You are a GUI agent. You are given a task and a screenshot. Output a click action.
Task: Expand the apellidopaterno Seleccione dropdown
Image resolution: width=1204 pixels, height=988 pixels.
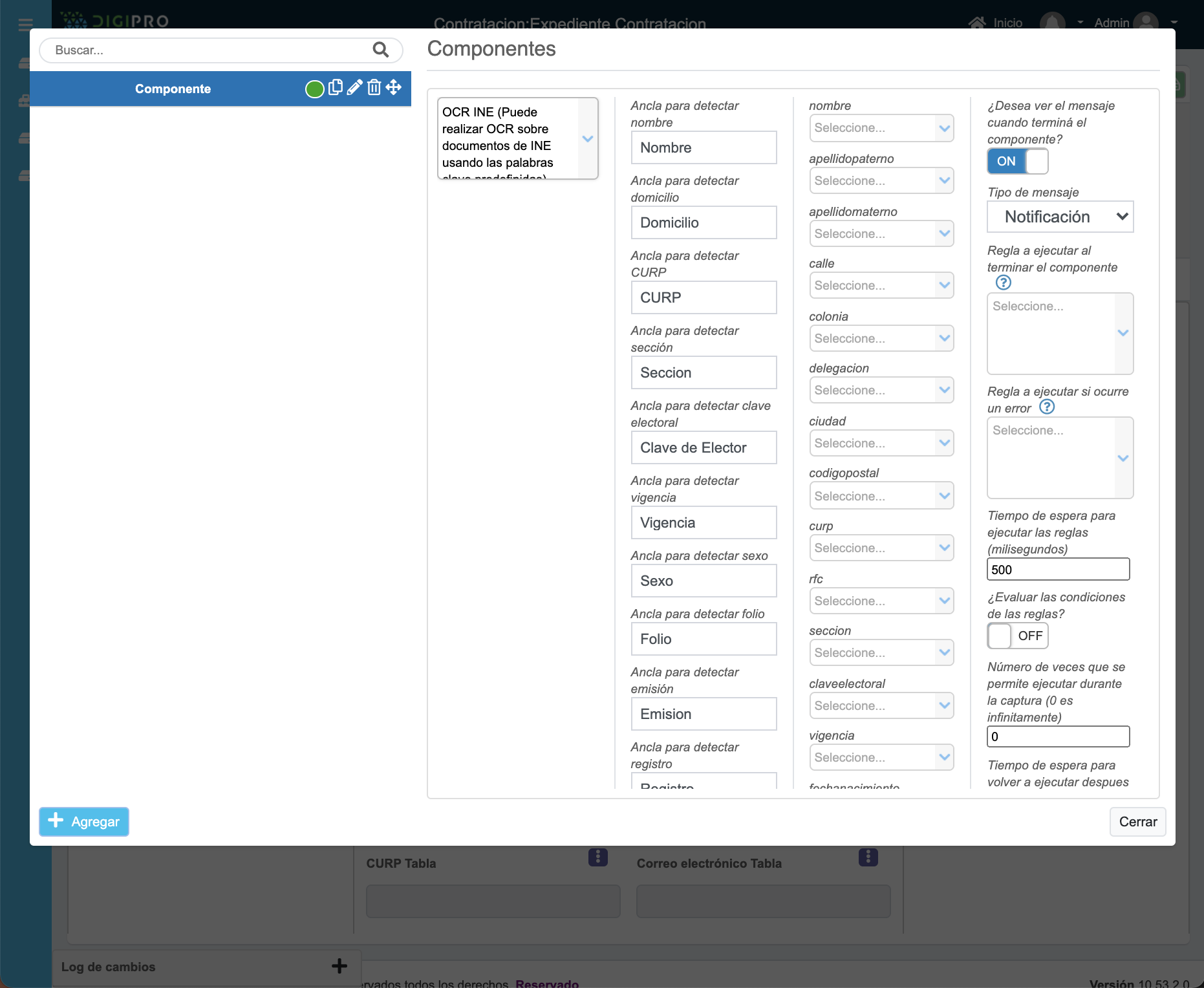881,180
